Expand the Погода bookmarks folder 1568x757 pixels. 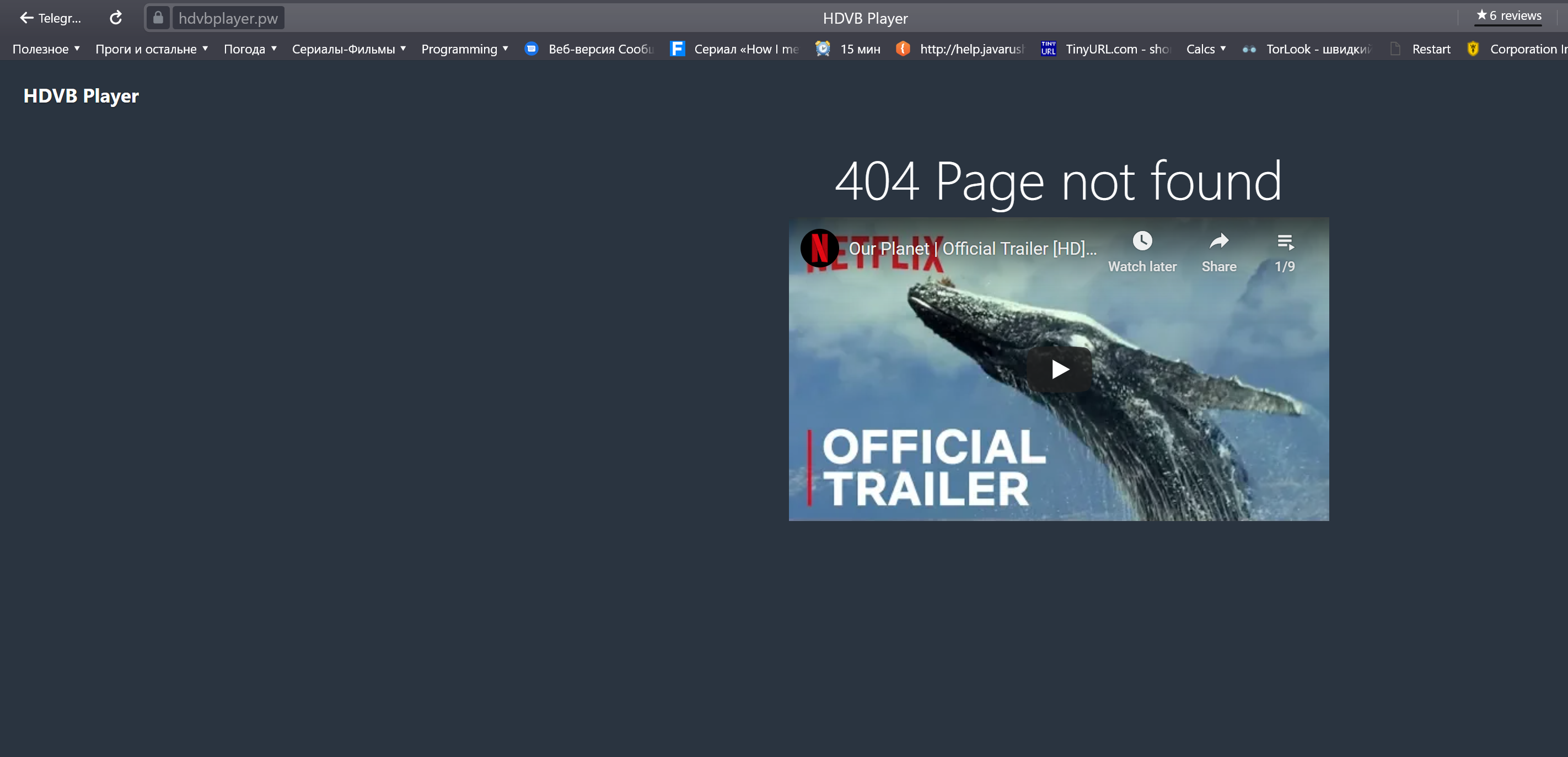coord(250,49)
